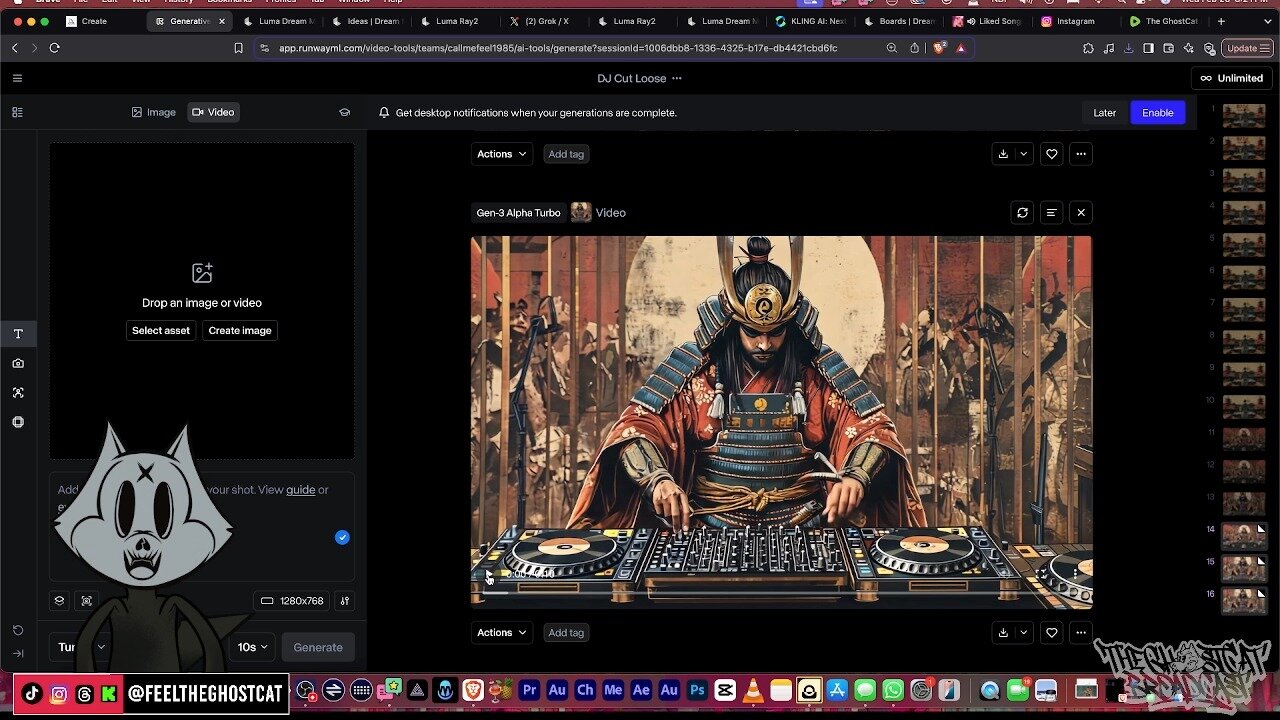Open the Brave Shields lion icon
1280x720 pixels.
(x=939, y=47)
